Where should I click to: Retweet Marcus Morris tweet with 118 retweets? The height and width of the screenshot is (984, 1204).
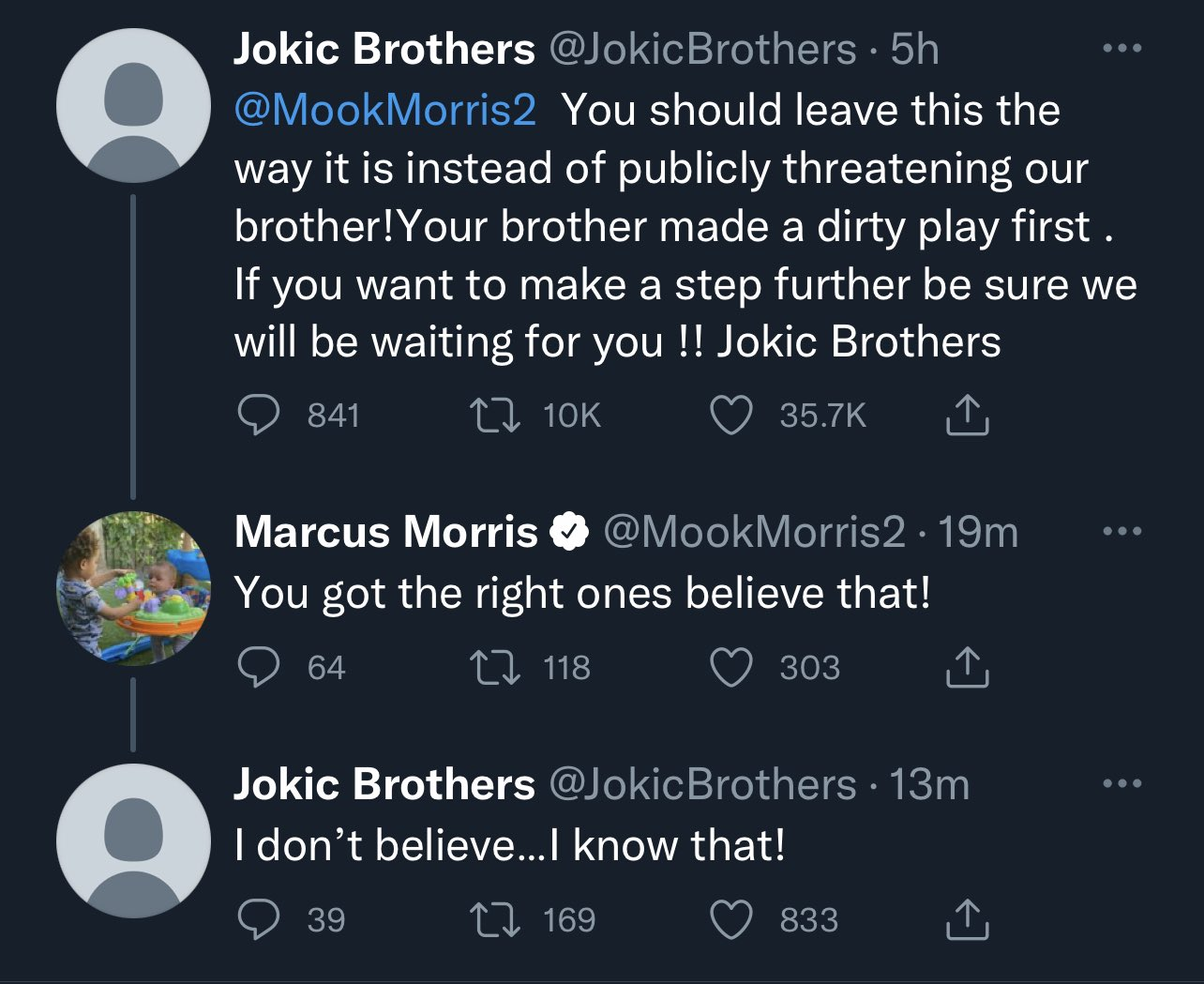(x=496, y=667)
